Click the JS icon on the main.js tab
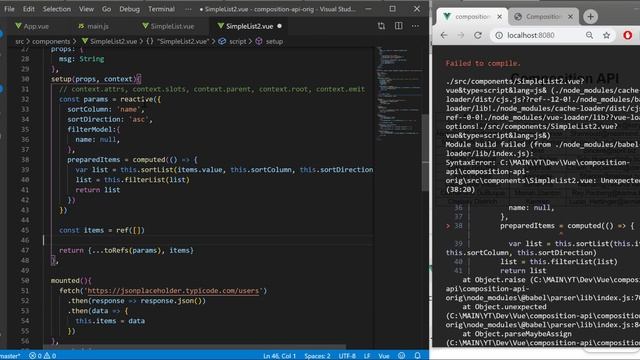This screenshot has width=640, height=360. (x=81, y=26)
